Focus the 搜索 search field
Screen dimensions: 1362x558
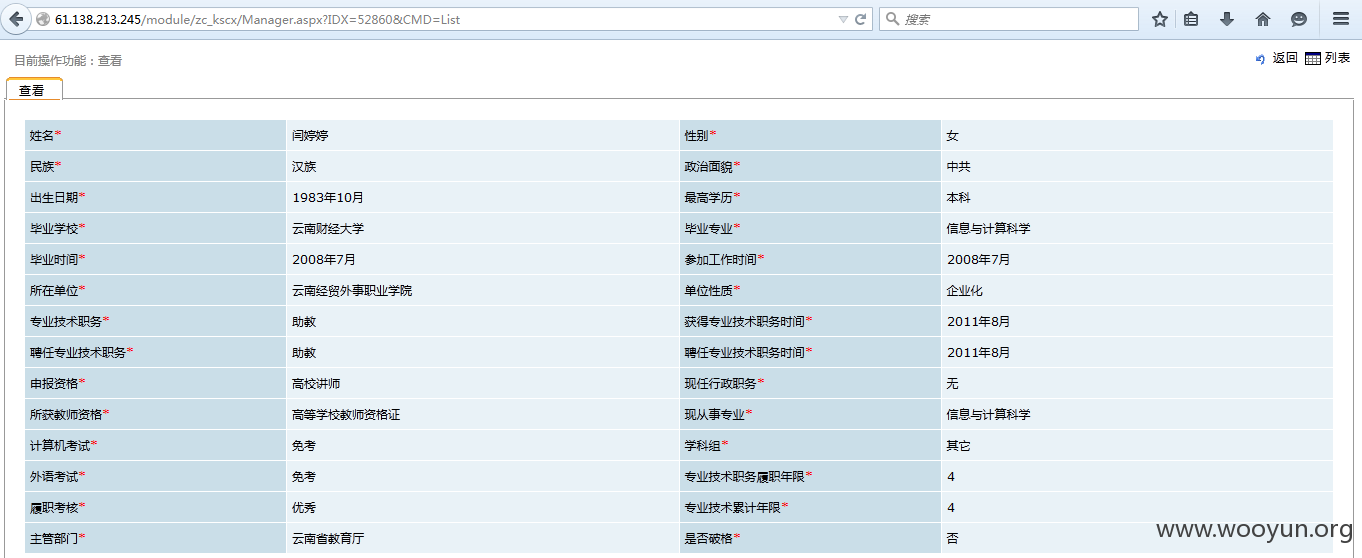pyautogui.click(x=1009, y=19)
